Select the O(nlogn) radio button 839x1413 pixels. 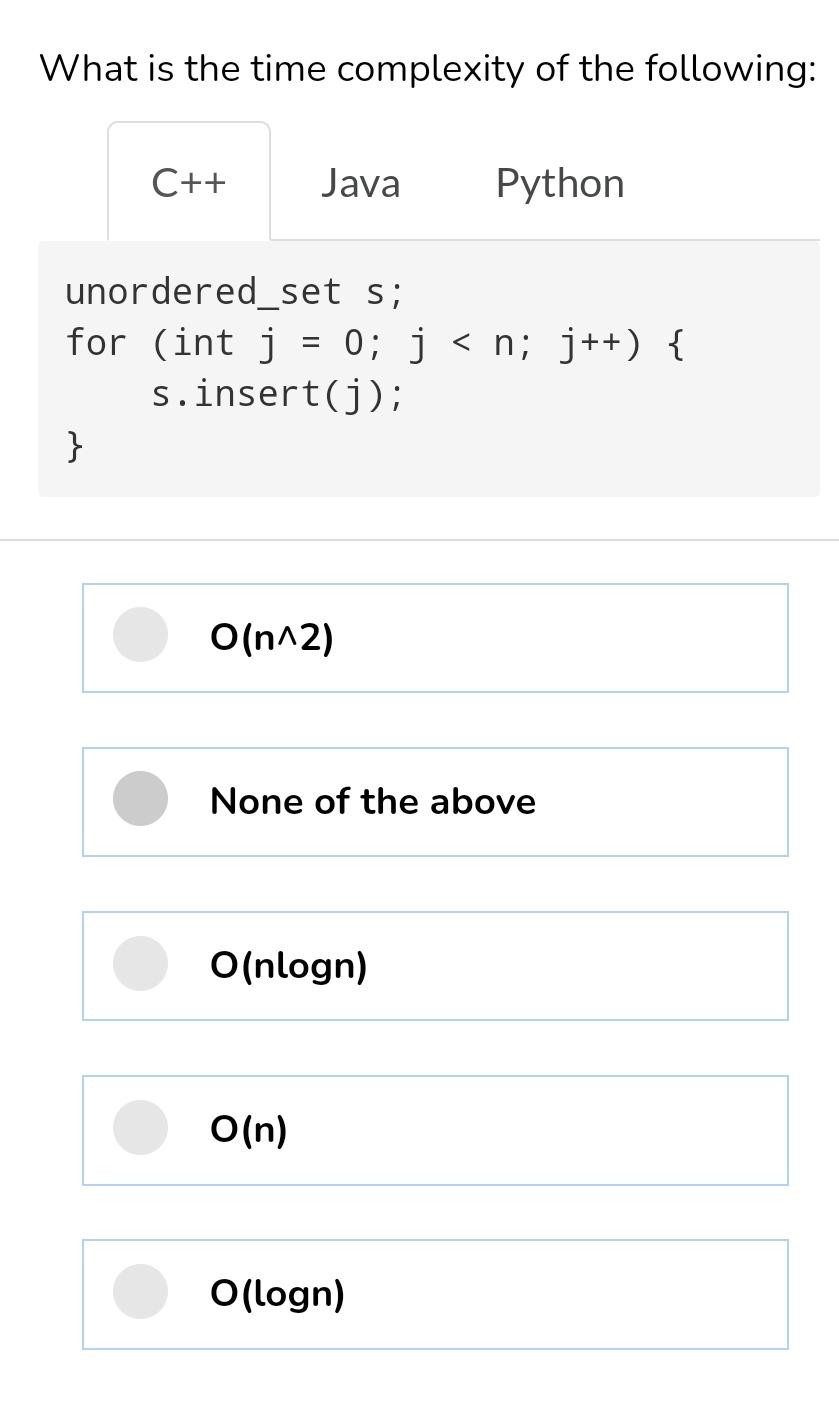[x=140, y=963]
